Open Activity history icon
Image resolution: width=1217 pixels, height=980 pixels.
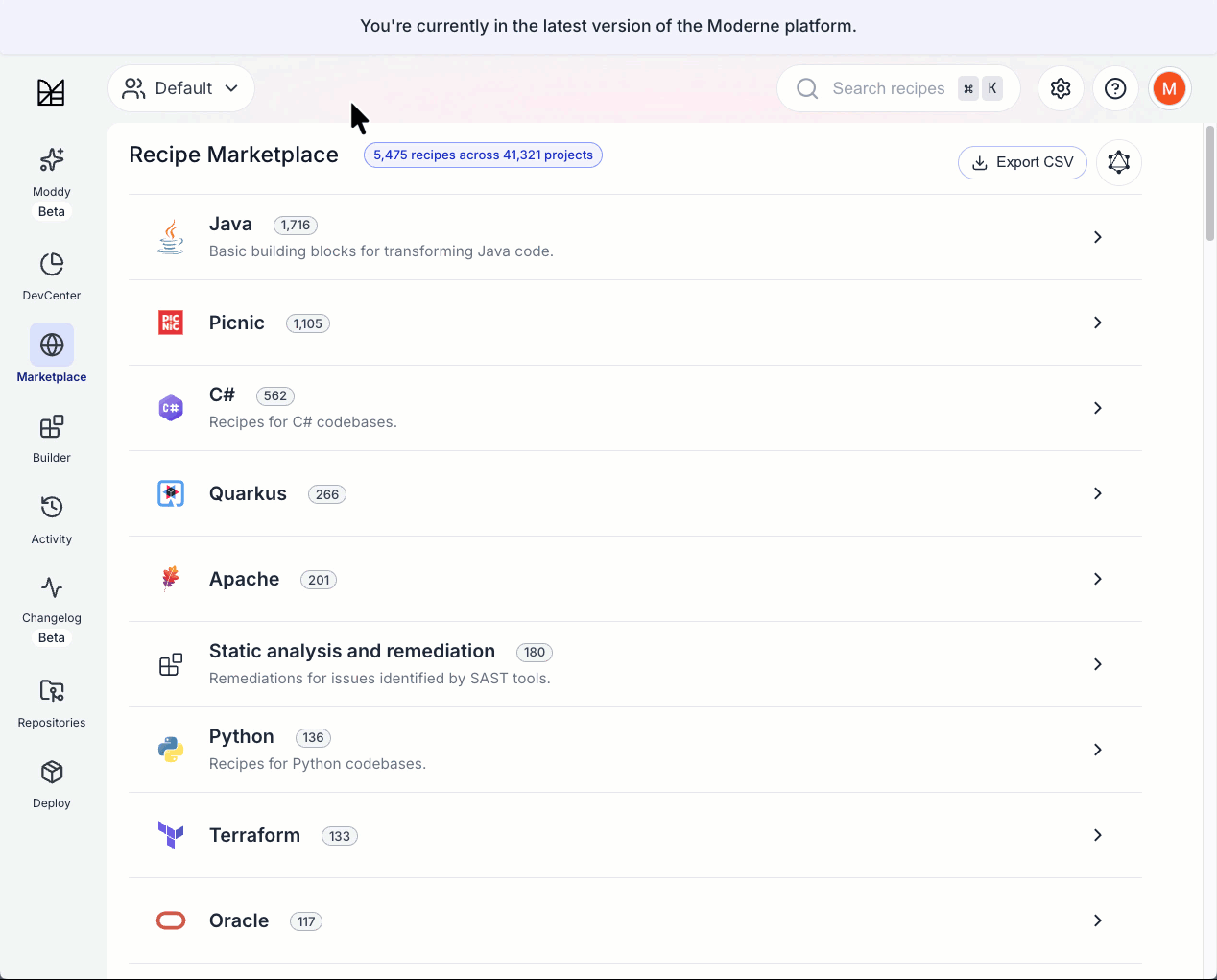point(52,507)
